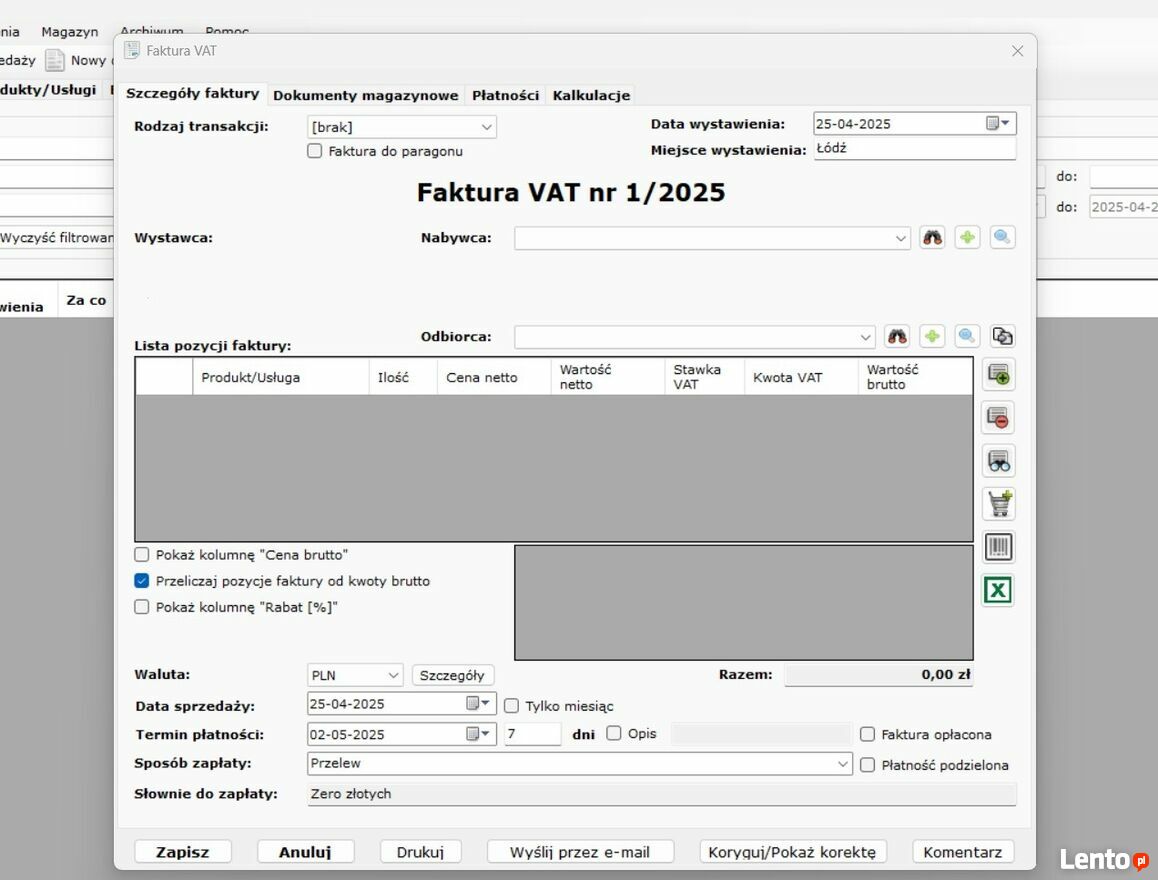Open the 'Rodzaj transakcji' dropdown

(401, 127)
